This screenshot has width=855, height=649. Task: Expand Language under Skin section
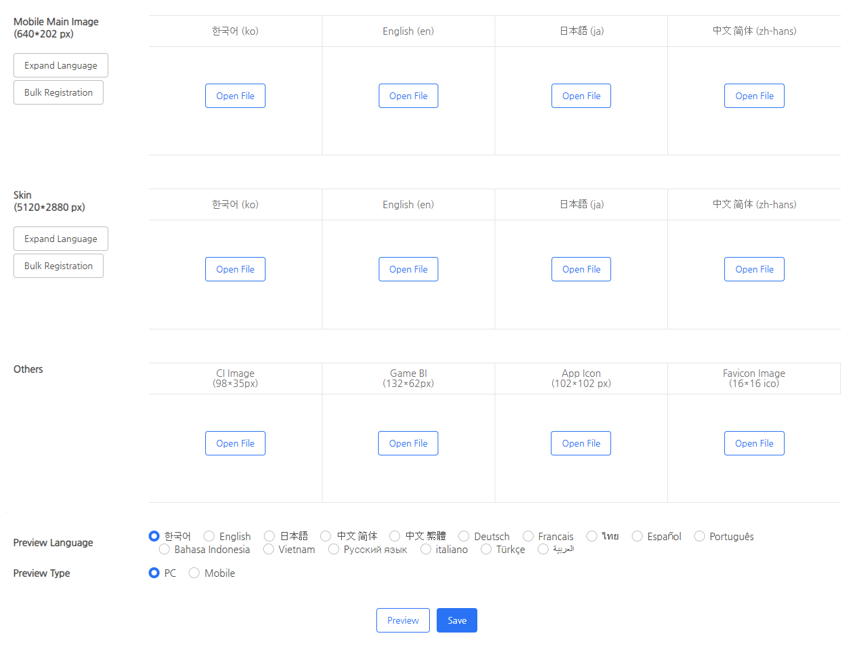tap(61, 239)
